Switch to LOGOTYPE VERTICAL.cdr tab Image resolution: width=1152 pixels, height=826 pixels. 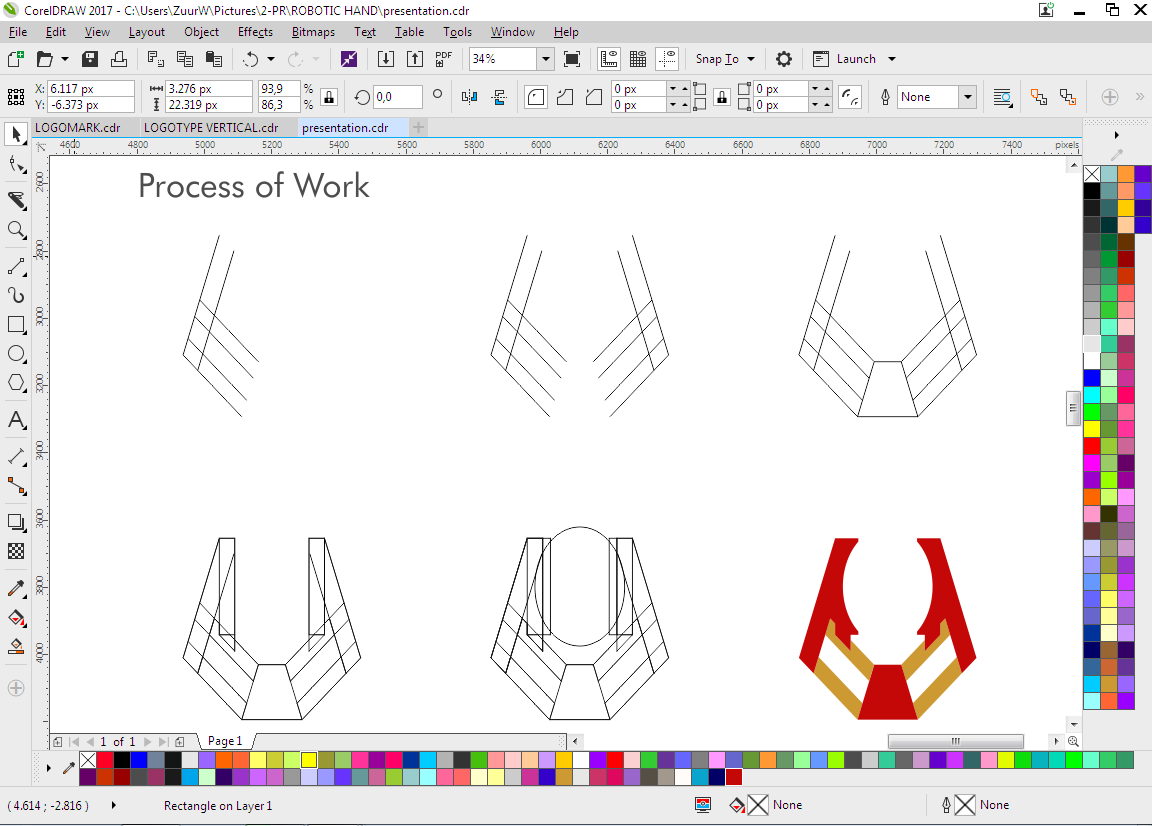click(211, 128)
